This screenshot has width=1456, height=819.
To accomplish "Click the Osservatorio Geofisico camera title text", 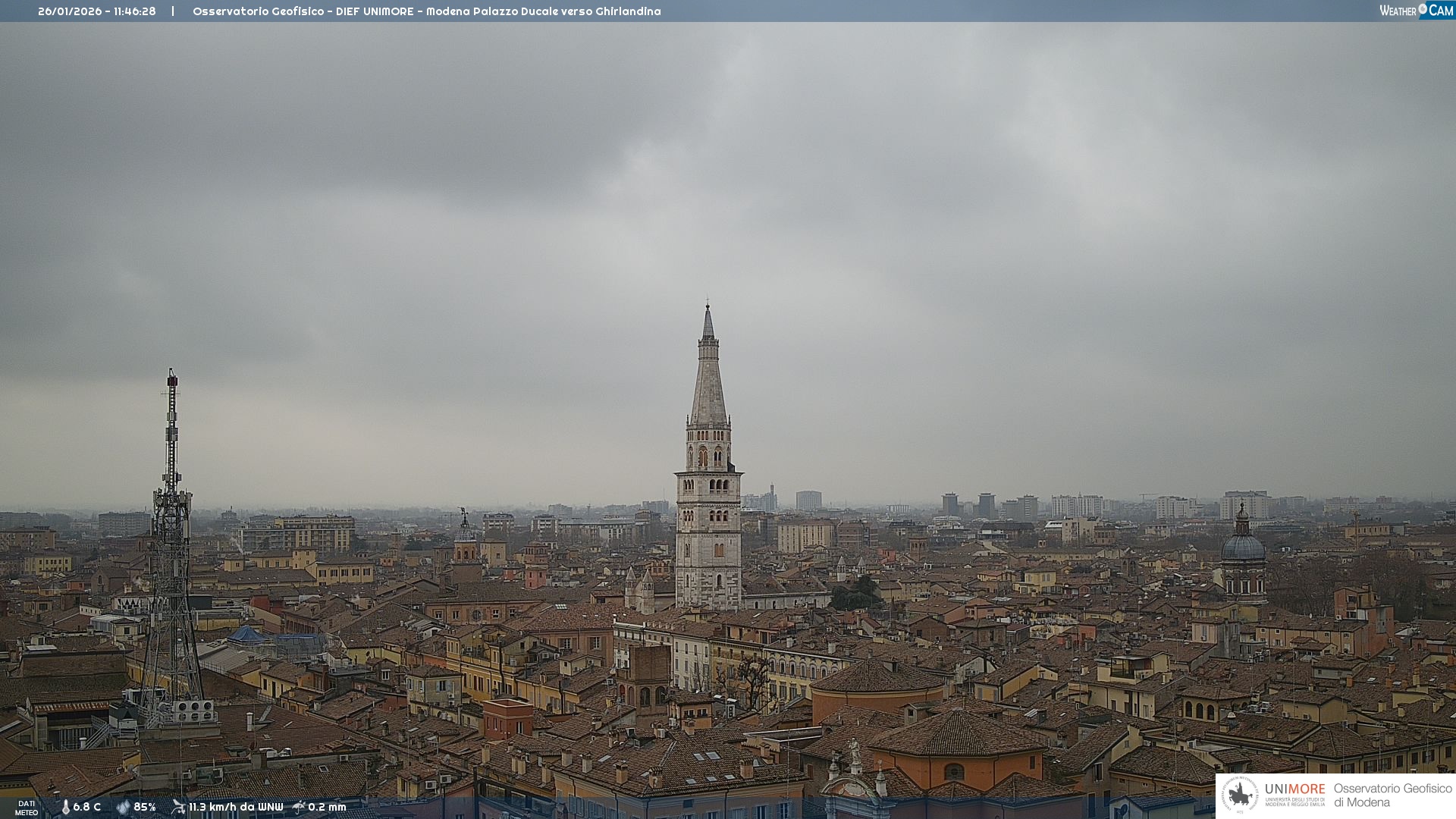I will (x=426, y=11).
